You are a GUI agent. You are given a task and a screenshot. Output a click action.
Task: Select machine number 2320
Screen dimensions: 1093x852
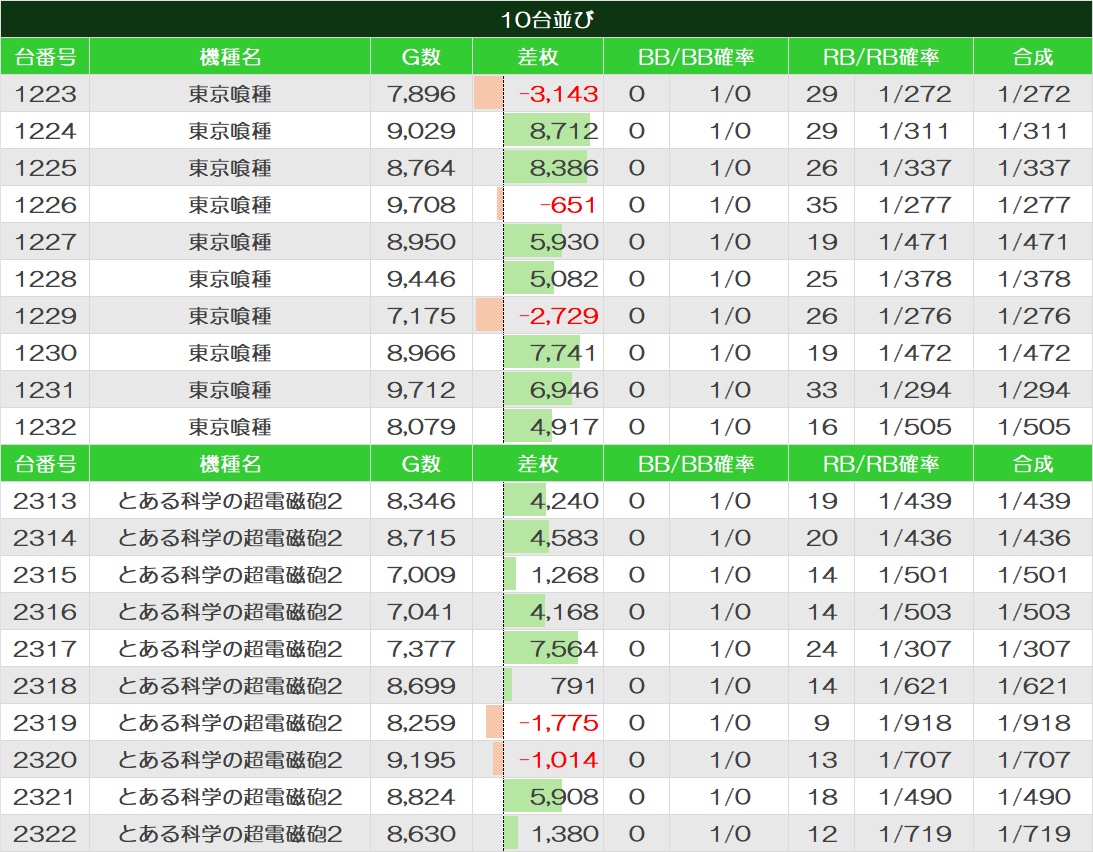(45, 759)
